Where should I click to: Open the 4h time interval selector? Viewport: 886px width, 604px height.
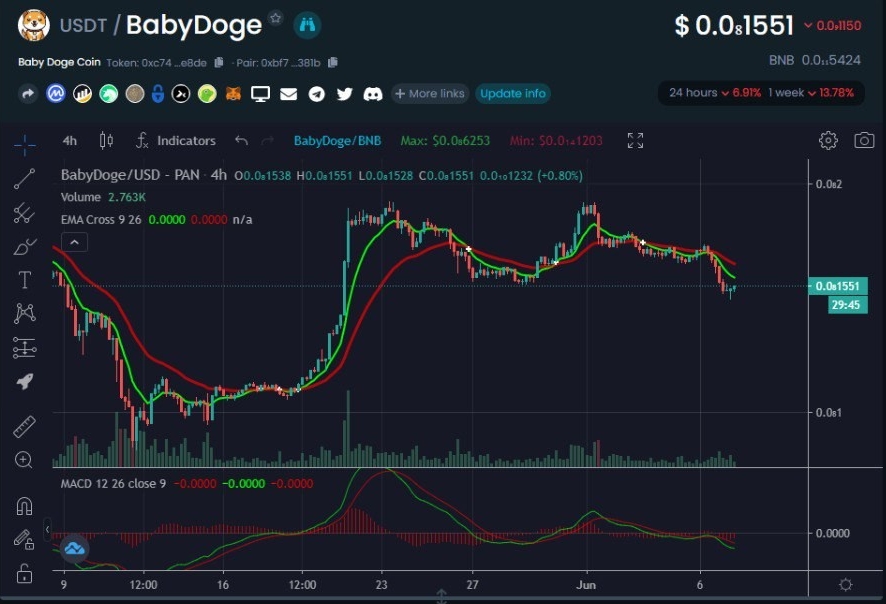pyautogui.click(x=70, y=141)
